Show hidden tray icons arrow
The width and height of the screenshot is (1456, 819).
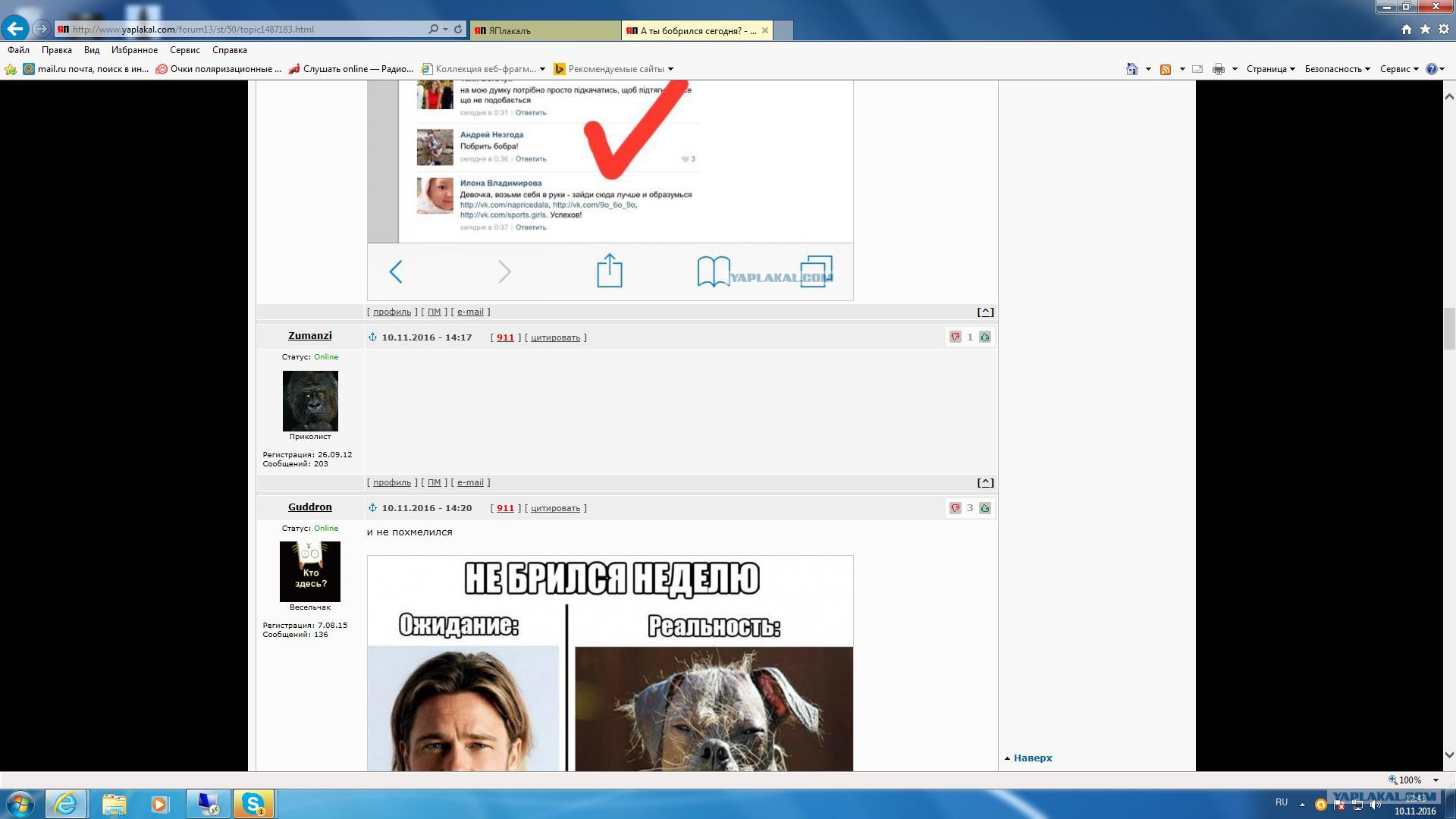pos(1302,804)
